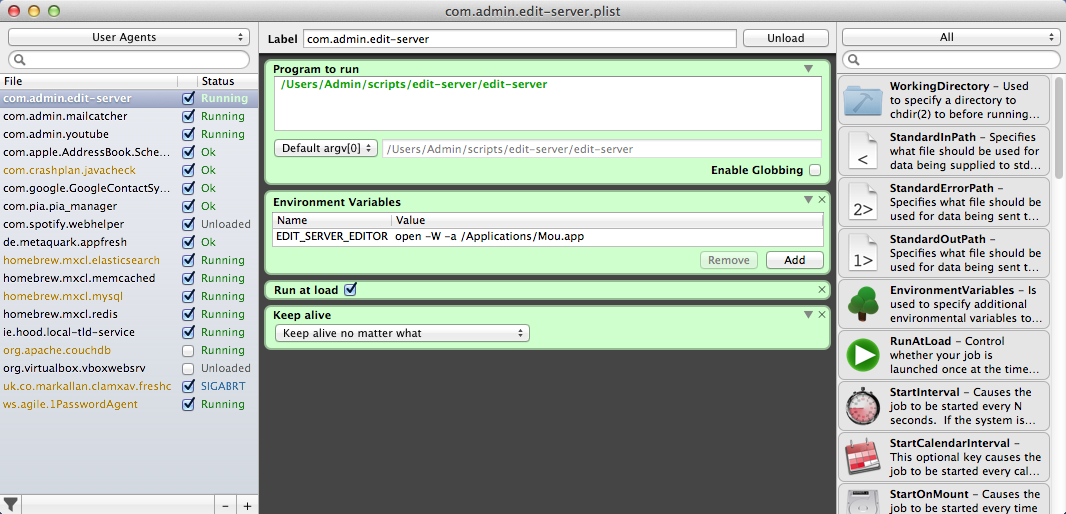Viewport: 1066px width, 514px height.
Task: Collapse the Environment Variables section triangle
Action: tap(808, 200)
